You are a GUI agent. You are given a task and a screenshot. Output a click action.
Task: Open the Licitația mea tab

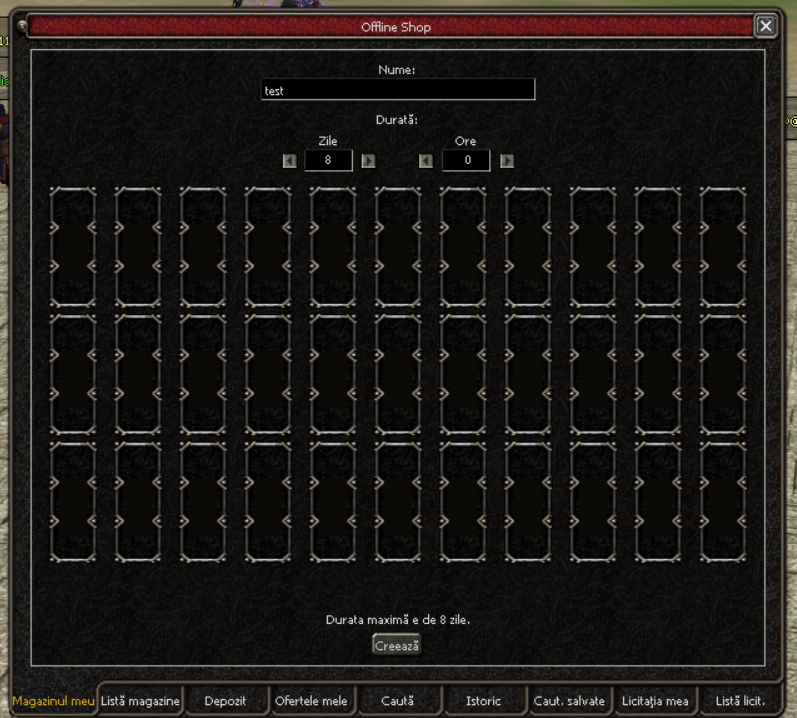click(655, 701)
